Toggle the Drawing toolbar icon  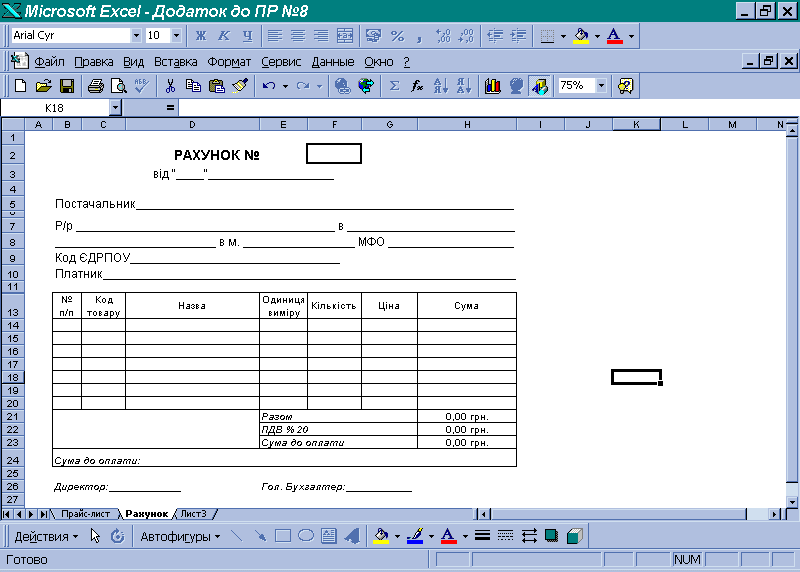pyautogui.click(x=540, y=86)
